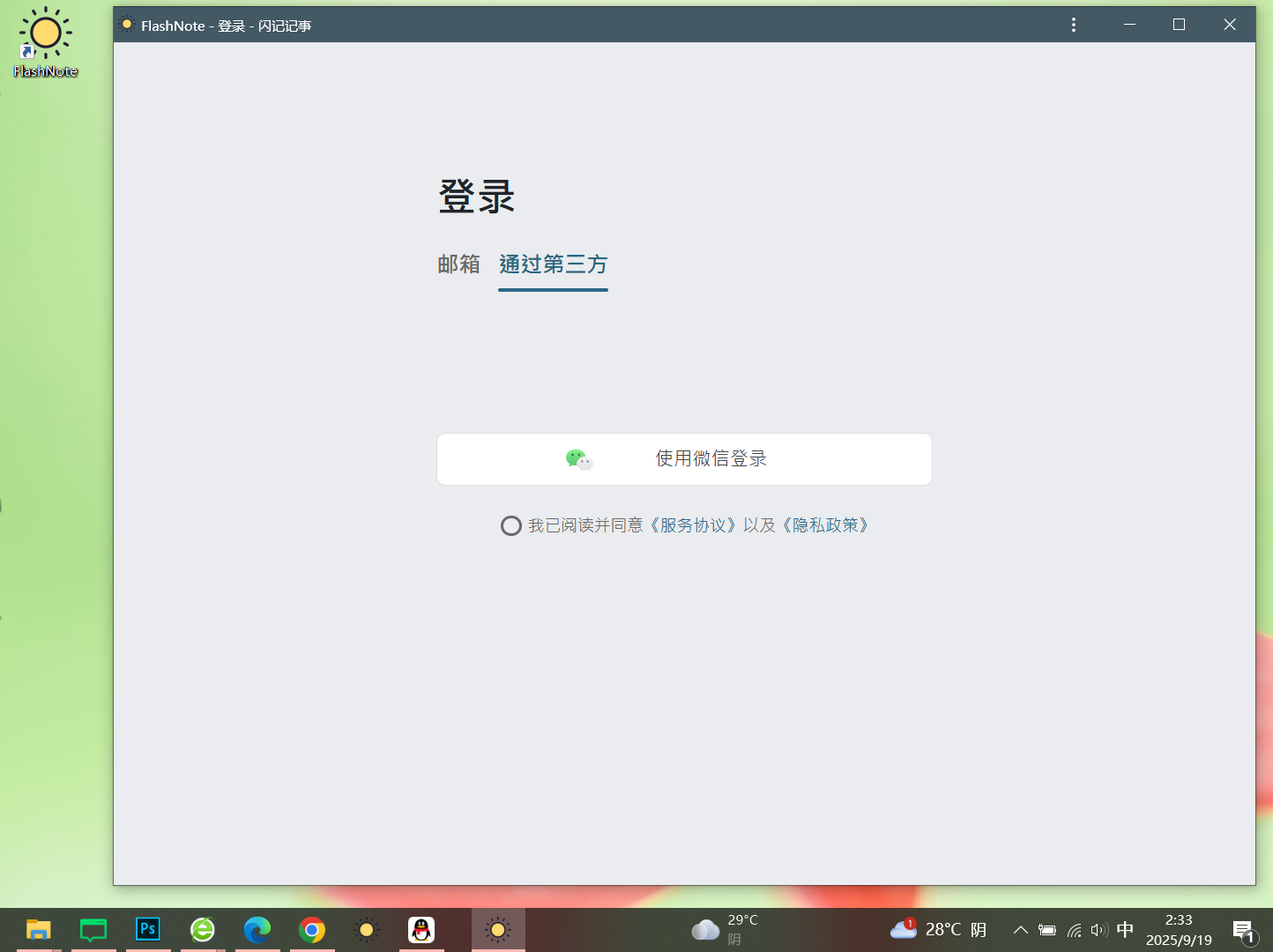Open the notification center icon
1273x952 pixels.
[1243, 931]
